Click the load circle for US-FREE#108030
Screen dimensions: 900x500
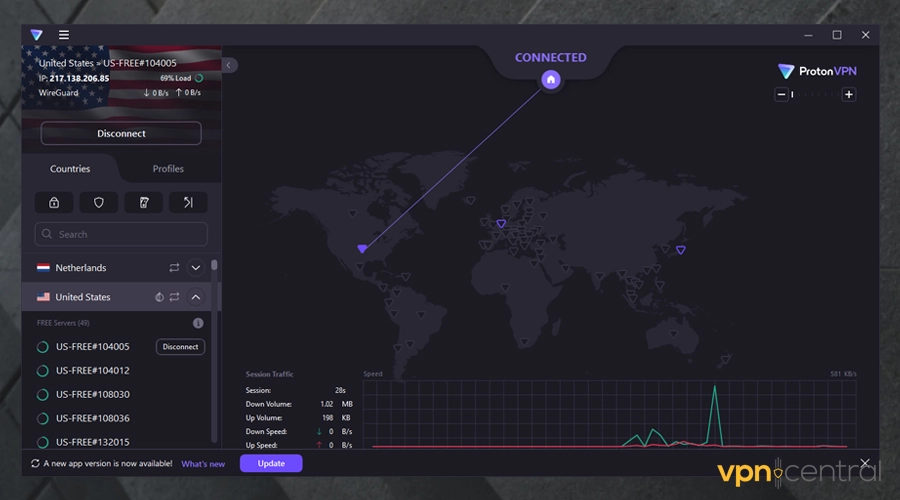click(x=42, y=394)
